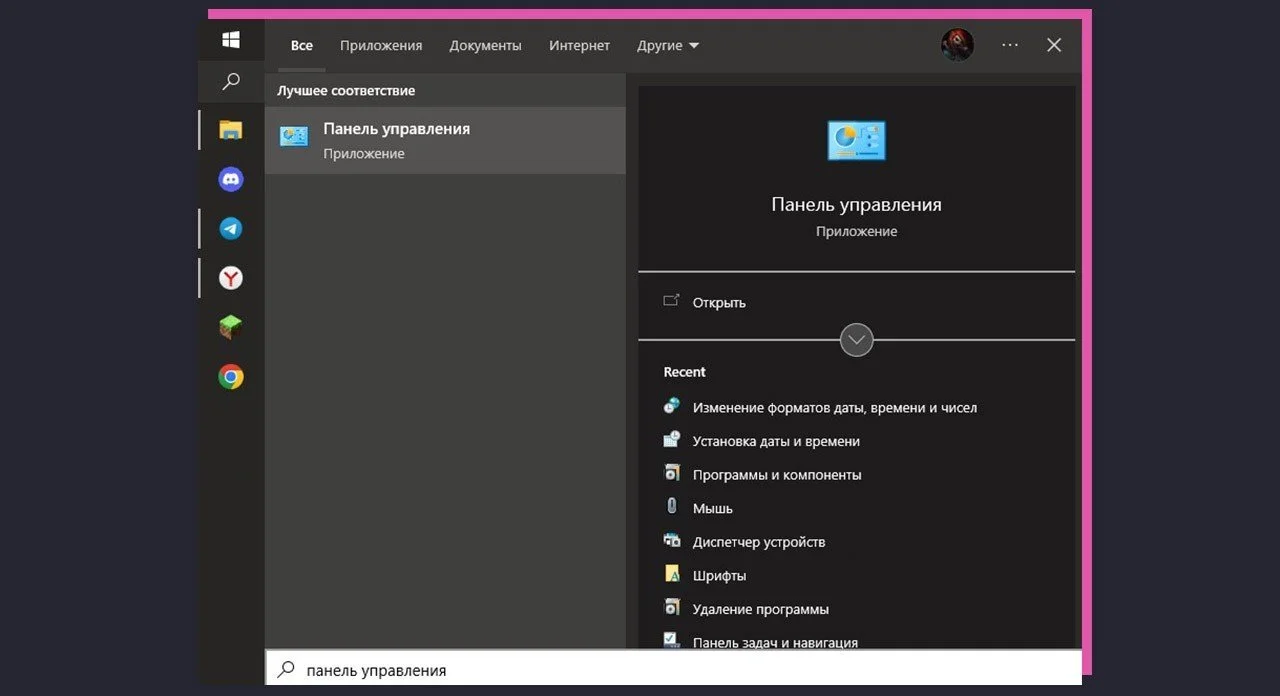Open Изменение форматов даты, времени и чисел
The image size is (1280, 696).
pyautogui.click(x=834, y=407)
